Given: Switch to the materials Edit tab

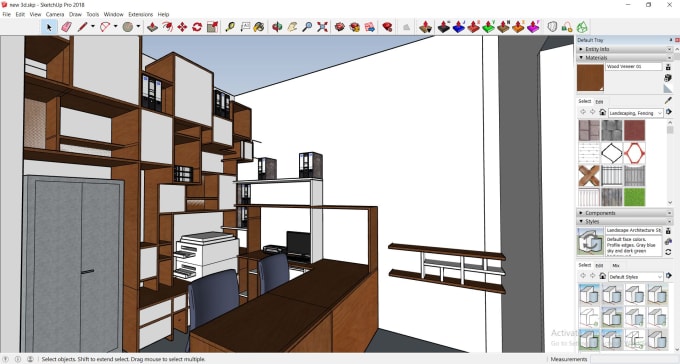Looking at the screenshot, I should click(x=599, y=102).
